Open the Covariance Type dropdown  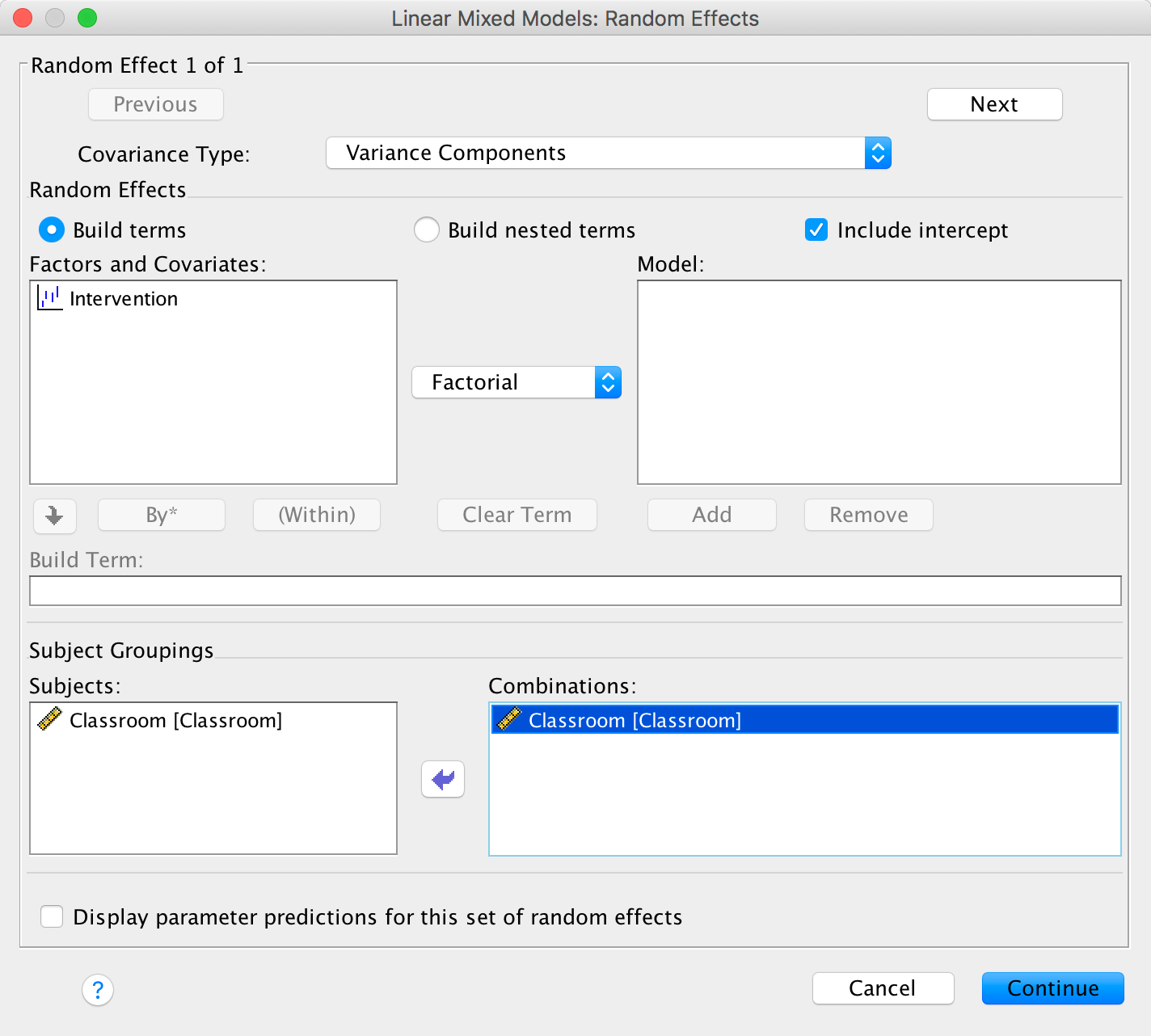point(608,153)
